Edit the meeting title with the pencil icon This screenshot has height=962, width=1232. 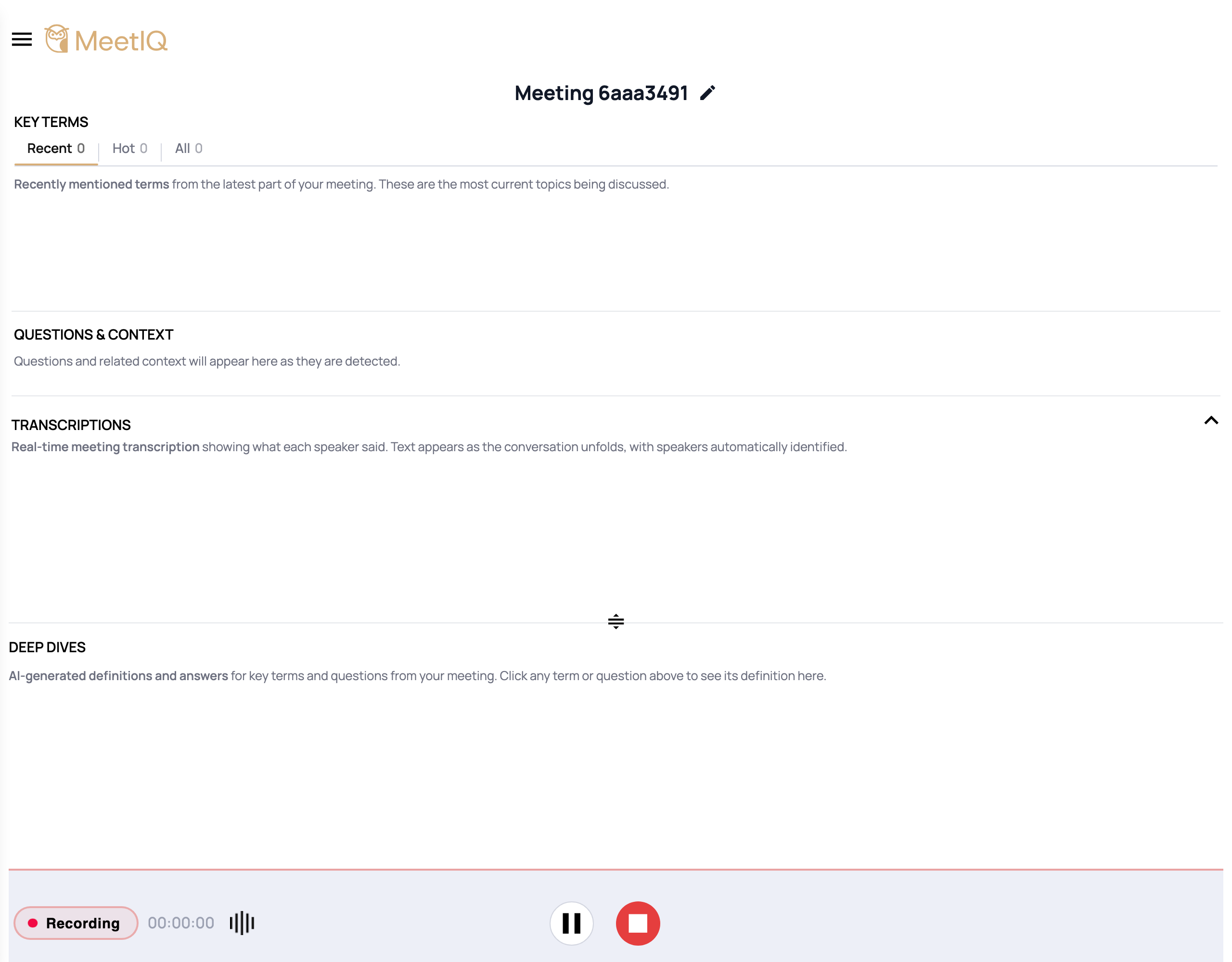coord(707,93)
